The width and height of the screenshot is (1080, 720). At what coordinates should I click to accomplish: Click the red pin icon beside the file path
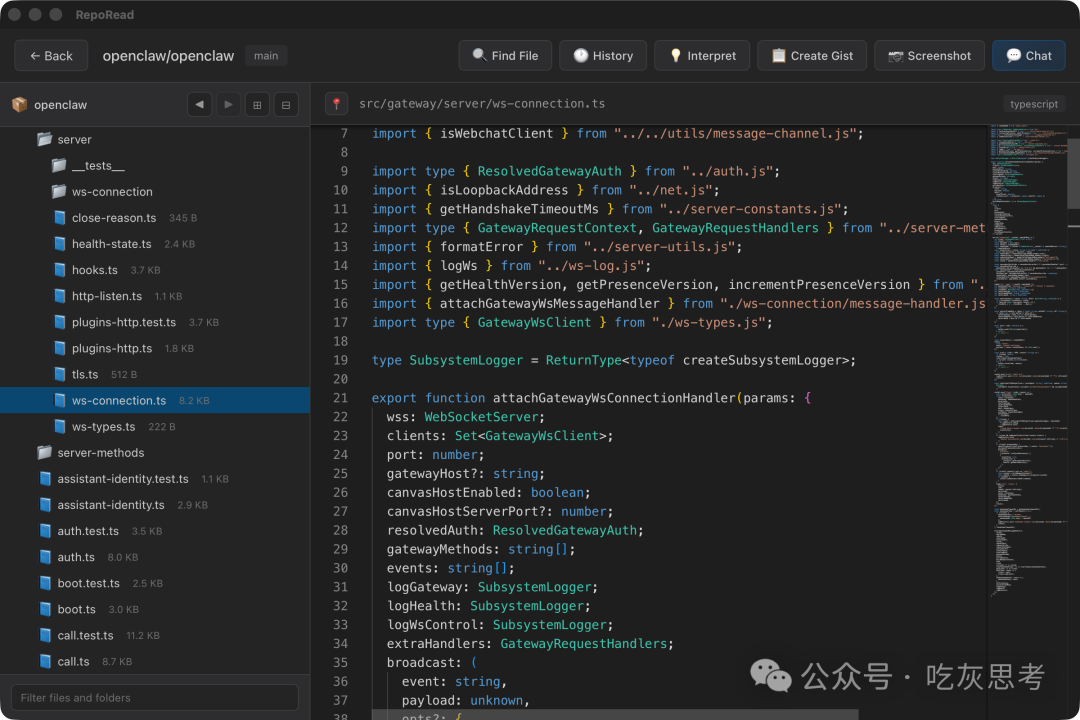pos(336,104)
